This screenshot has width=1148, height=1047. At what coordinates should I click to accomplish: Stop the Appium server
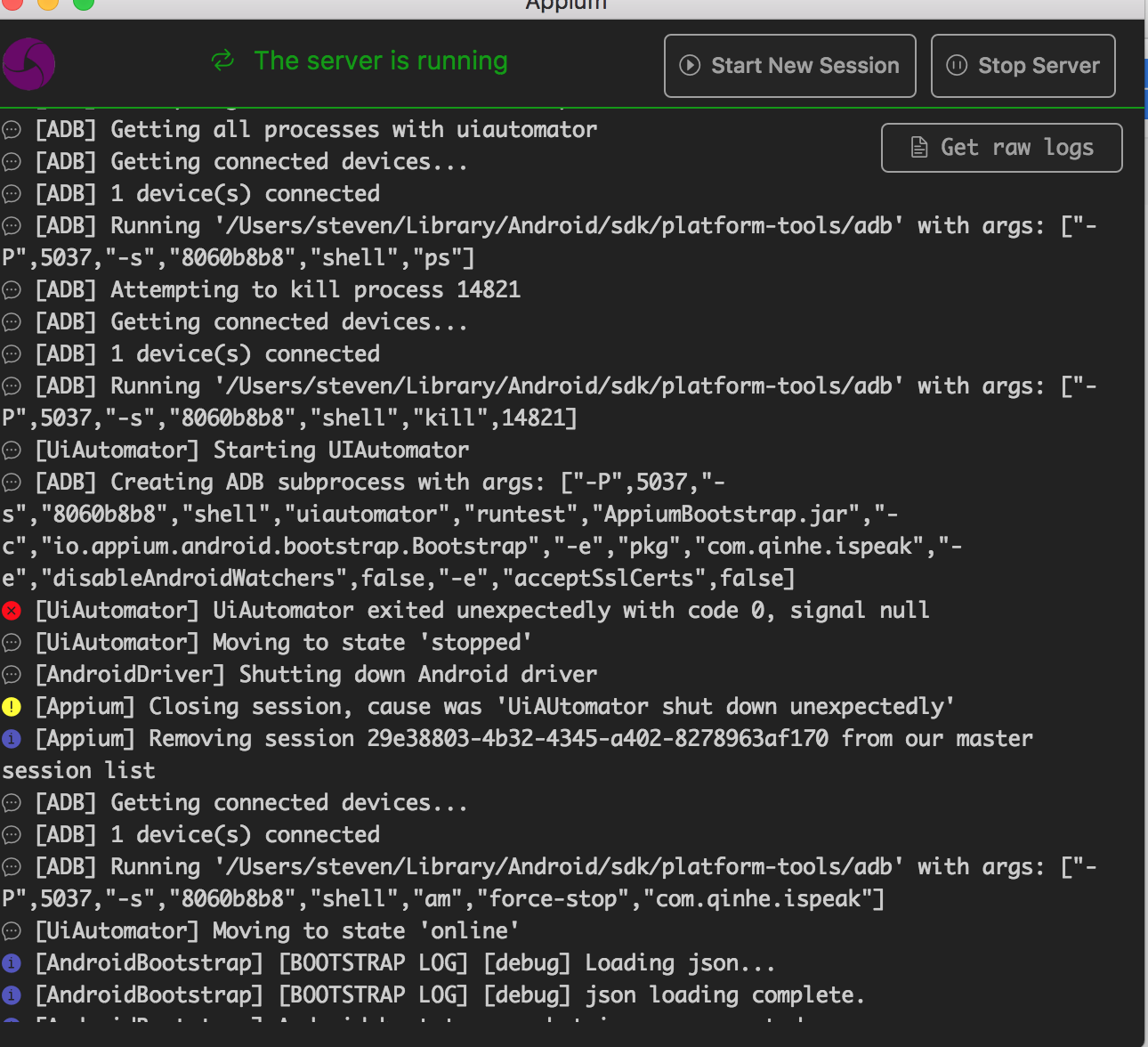[x=1023, y=66]
